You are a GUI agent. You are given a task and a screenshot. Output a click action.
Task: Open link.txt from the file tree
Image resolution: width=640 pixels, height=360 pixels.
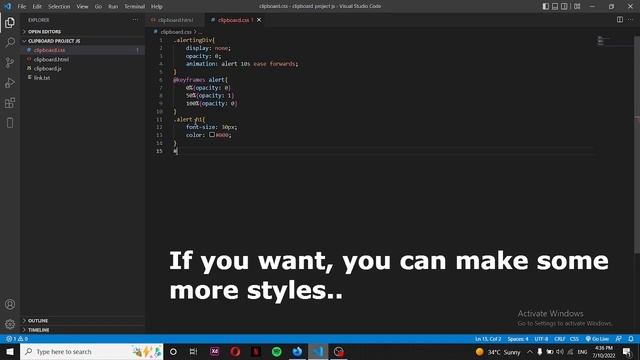[x=82, y=78]
